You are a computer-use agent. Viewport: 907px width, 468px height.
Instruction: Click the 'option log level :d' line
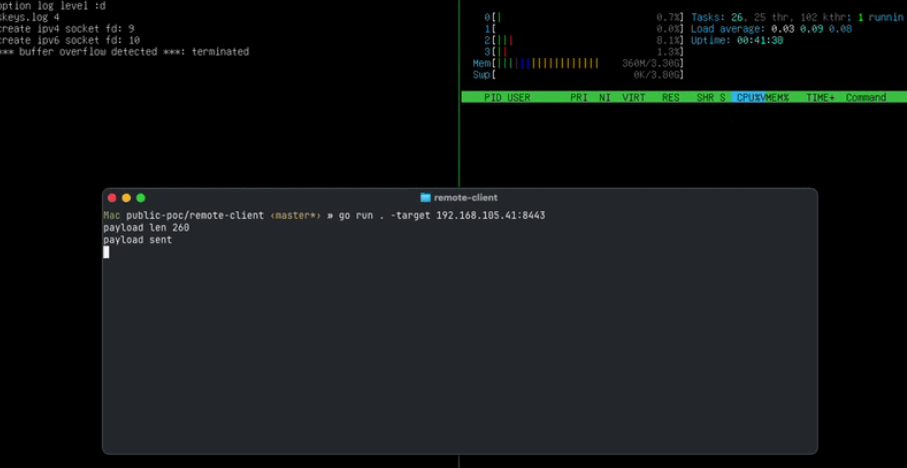pos(53,6)
